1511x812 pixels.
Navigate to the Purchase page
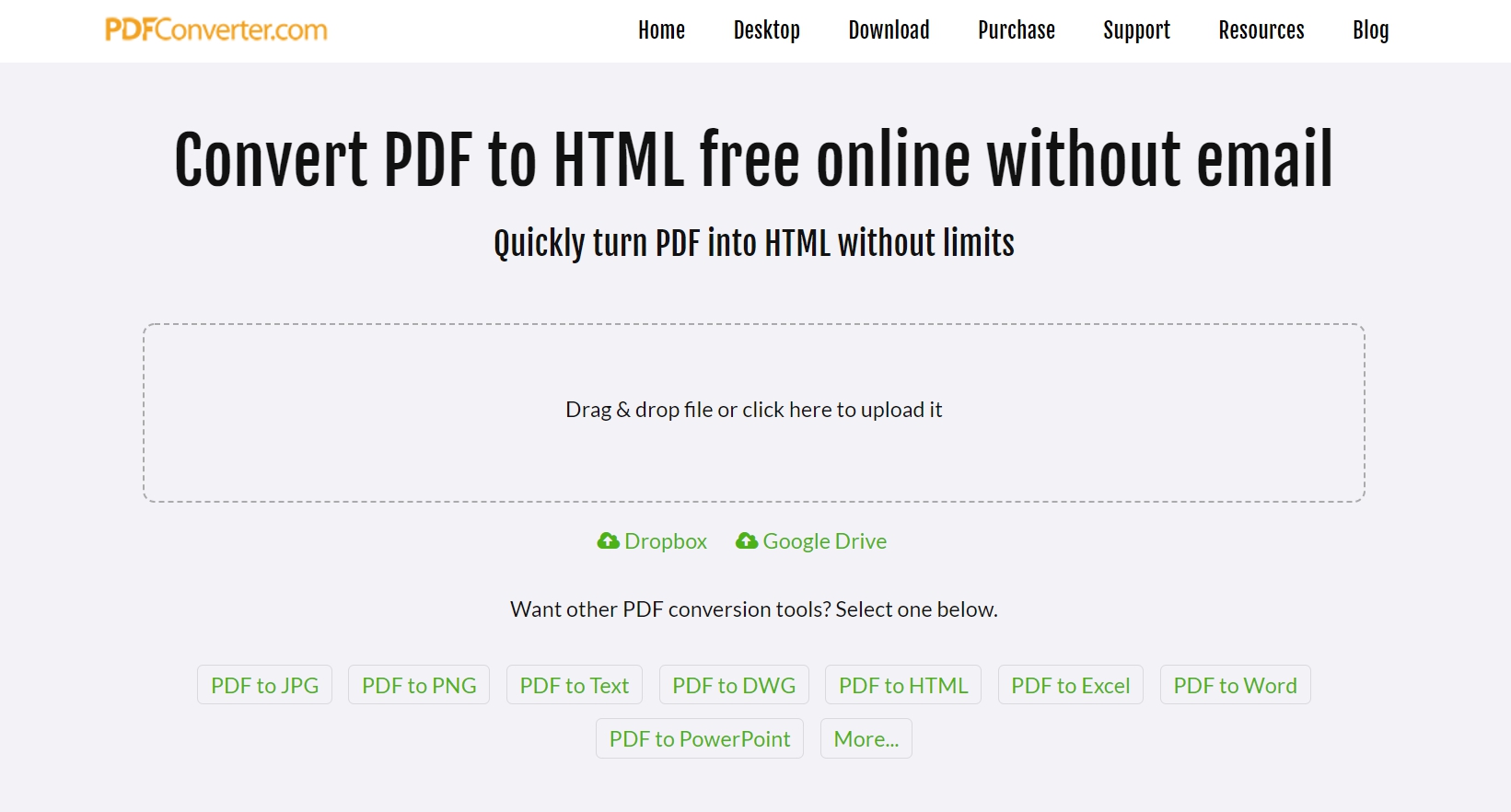(x=1017, y=30)
